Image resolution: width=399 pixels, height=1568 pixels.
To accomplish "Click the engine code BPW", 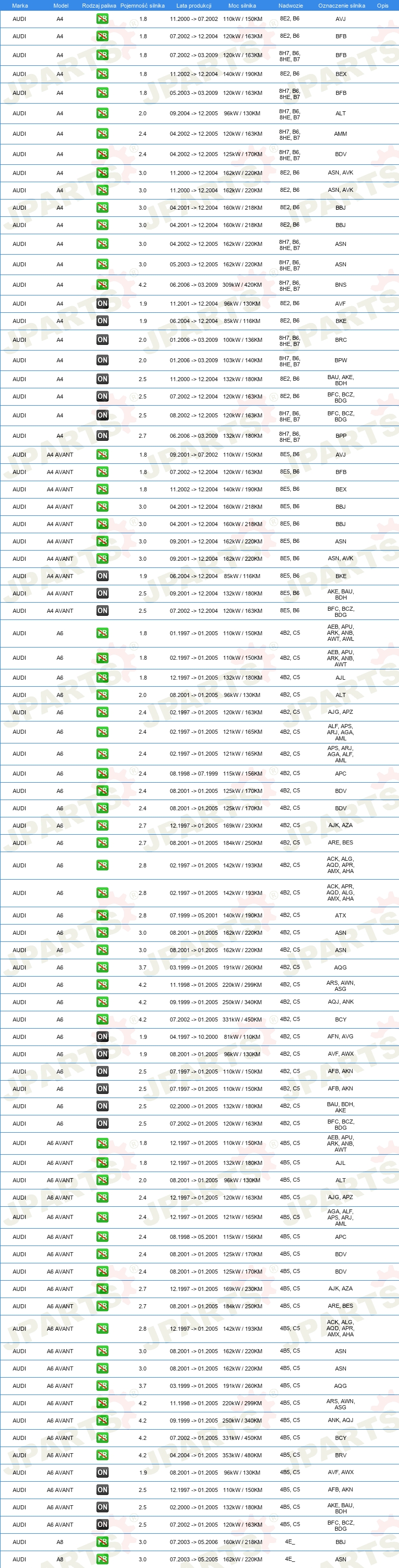I will pos(341,360).
